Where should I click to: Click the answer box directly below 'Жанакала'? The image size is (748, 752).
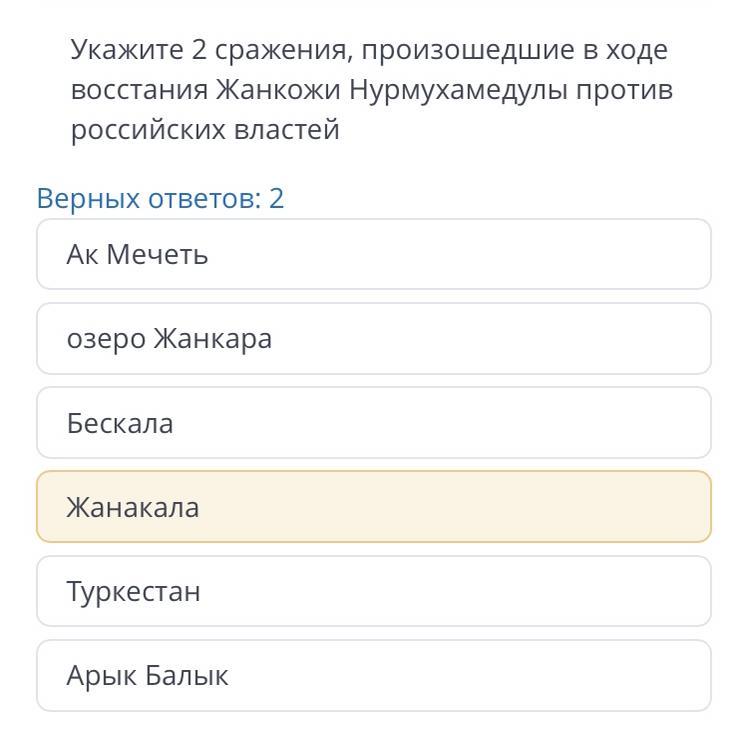coord(373,591)
